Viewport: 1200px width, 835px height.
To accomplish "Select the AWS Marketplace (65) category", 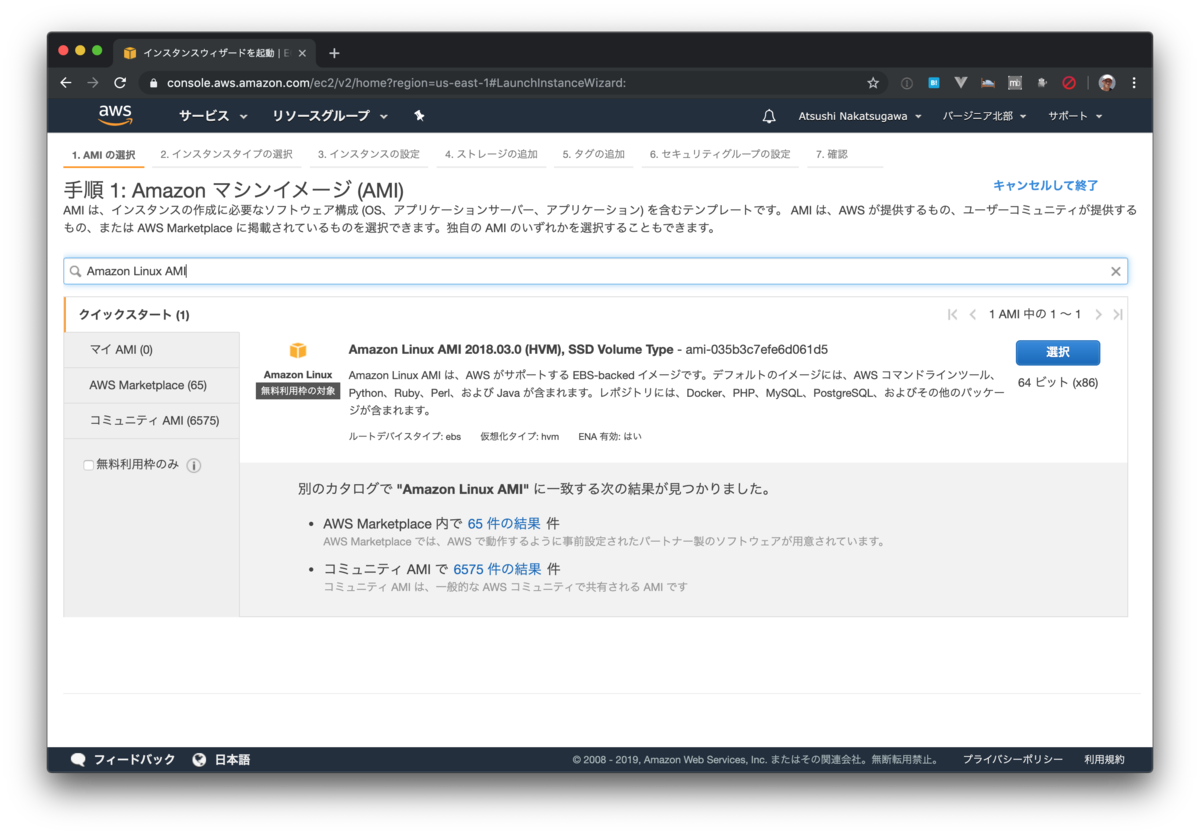I will coord(152,385).
